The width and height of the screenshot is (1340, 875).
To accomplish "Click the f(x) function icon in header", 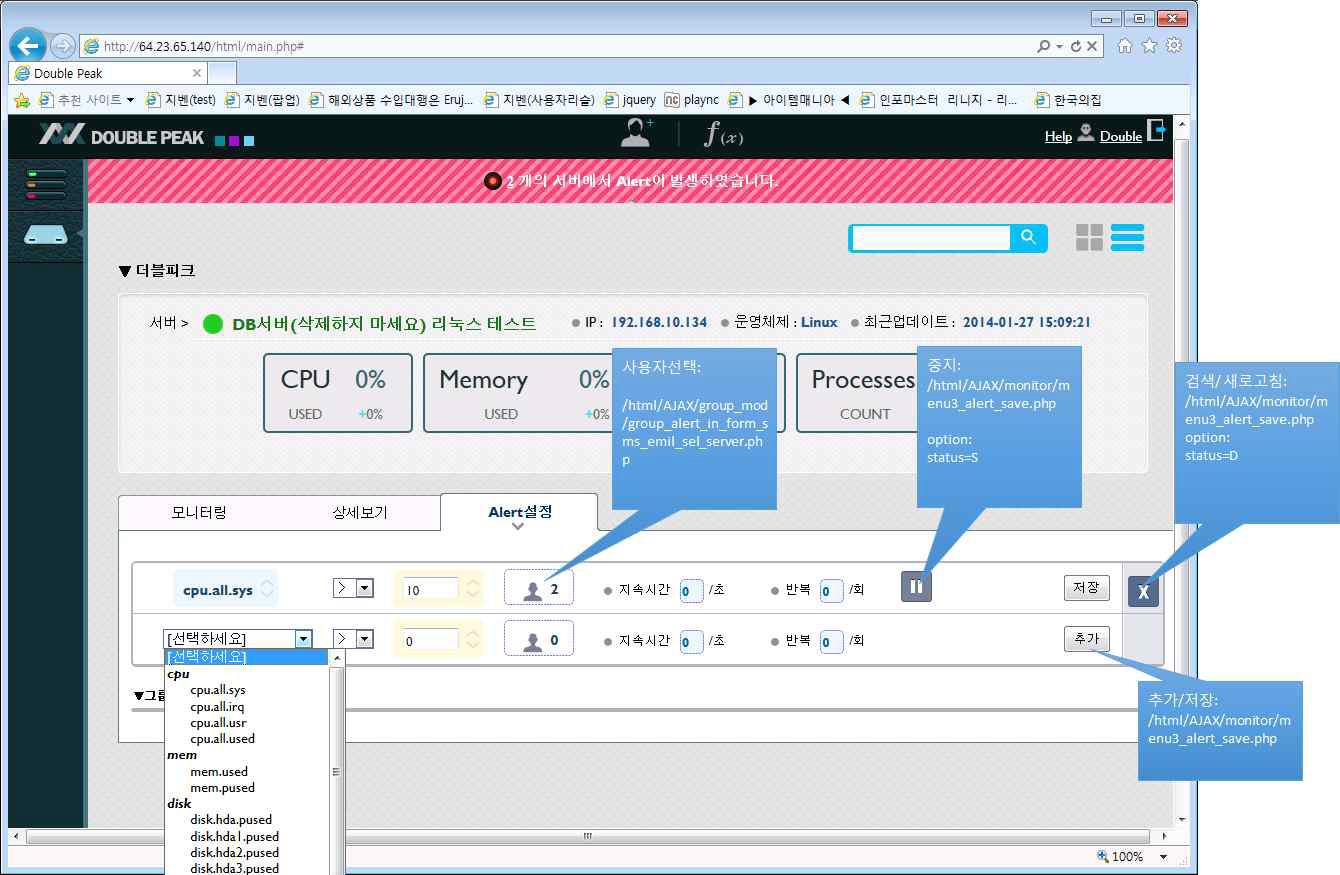I will click(x=723, y=134).
